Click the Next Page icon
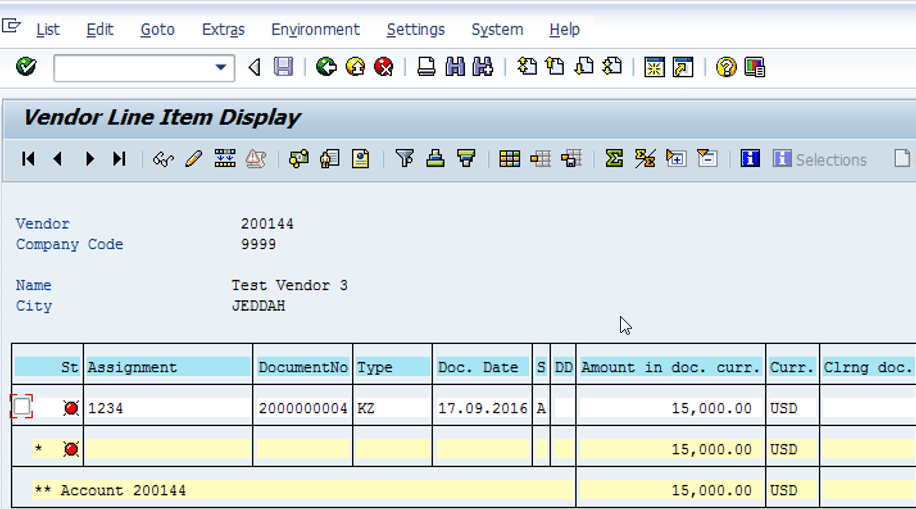 584,67
